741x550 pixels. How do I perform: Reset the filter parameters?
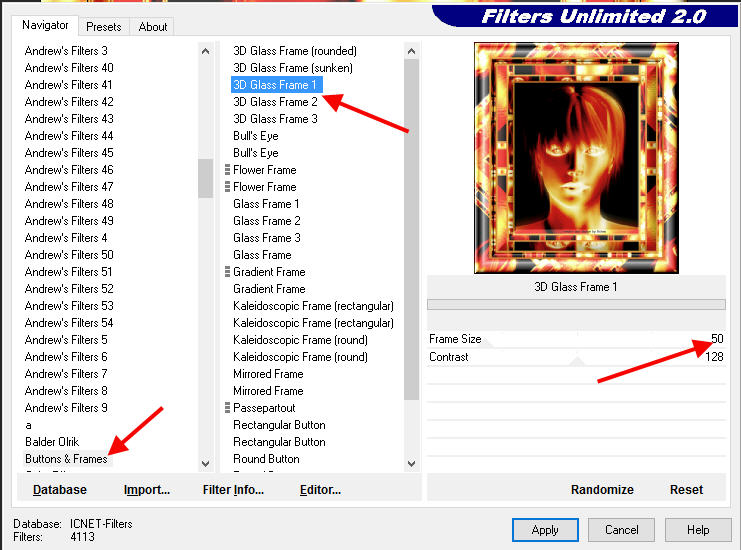pos(686,490)
